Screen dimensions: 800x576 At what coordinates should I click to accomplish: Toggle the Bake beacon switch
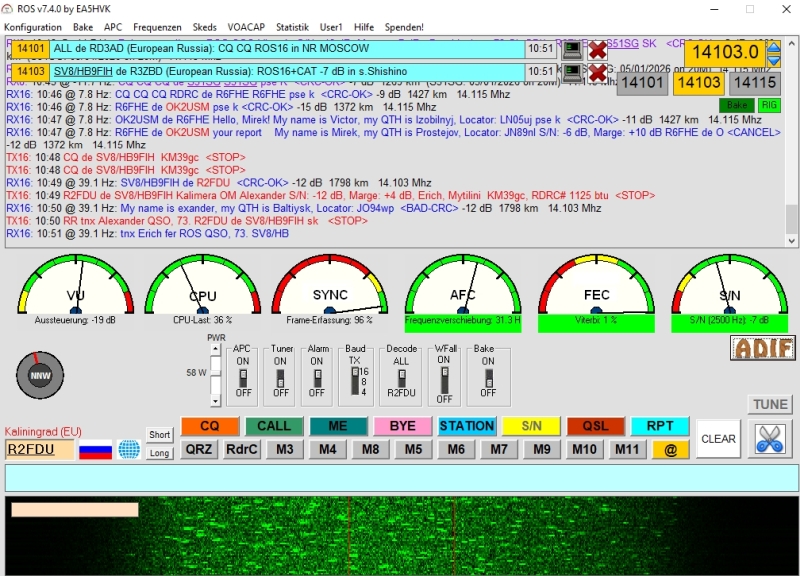[488, 378]
